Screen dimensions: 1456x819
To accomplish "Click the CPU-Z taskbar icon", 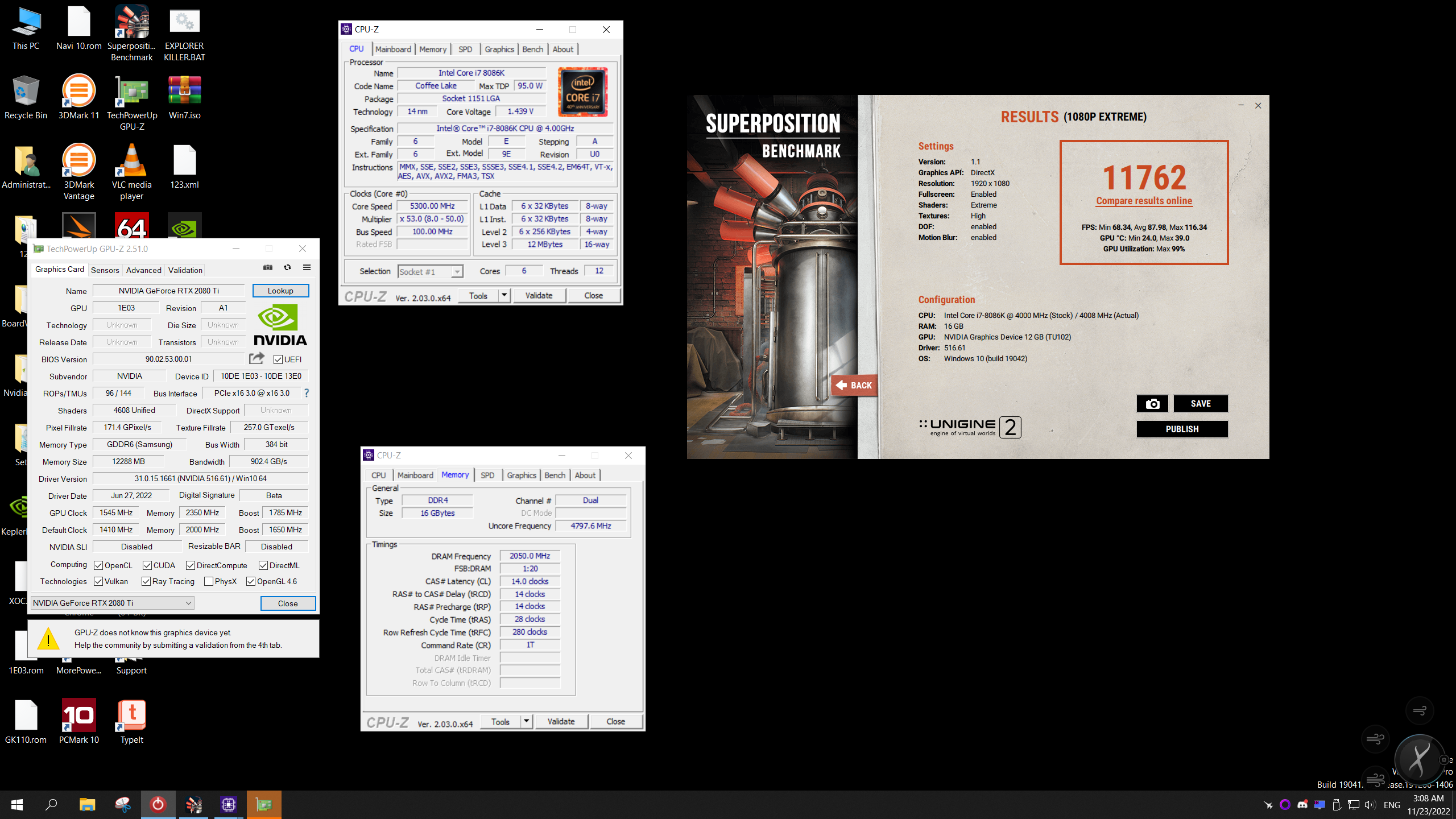I will (229, 805).
